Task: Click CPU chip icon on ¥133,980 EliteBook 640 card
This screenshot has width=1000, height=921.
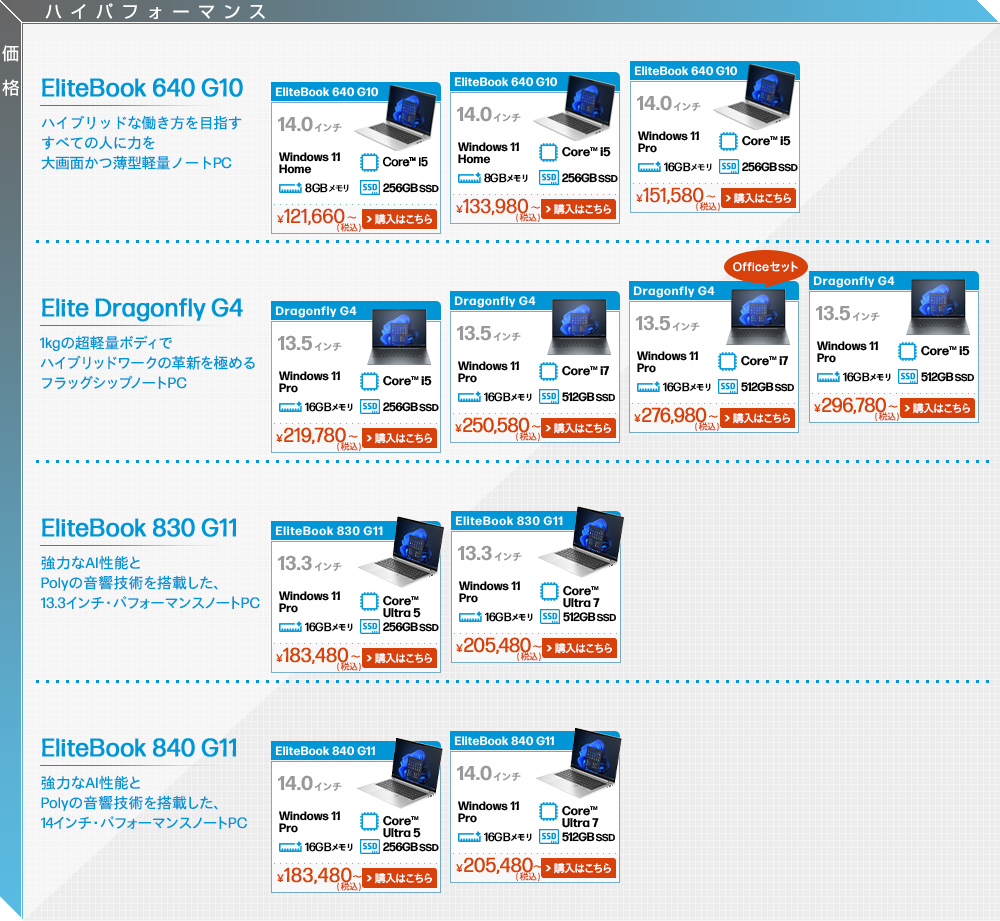Action: tap(548, 152)
